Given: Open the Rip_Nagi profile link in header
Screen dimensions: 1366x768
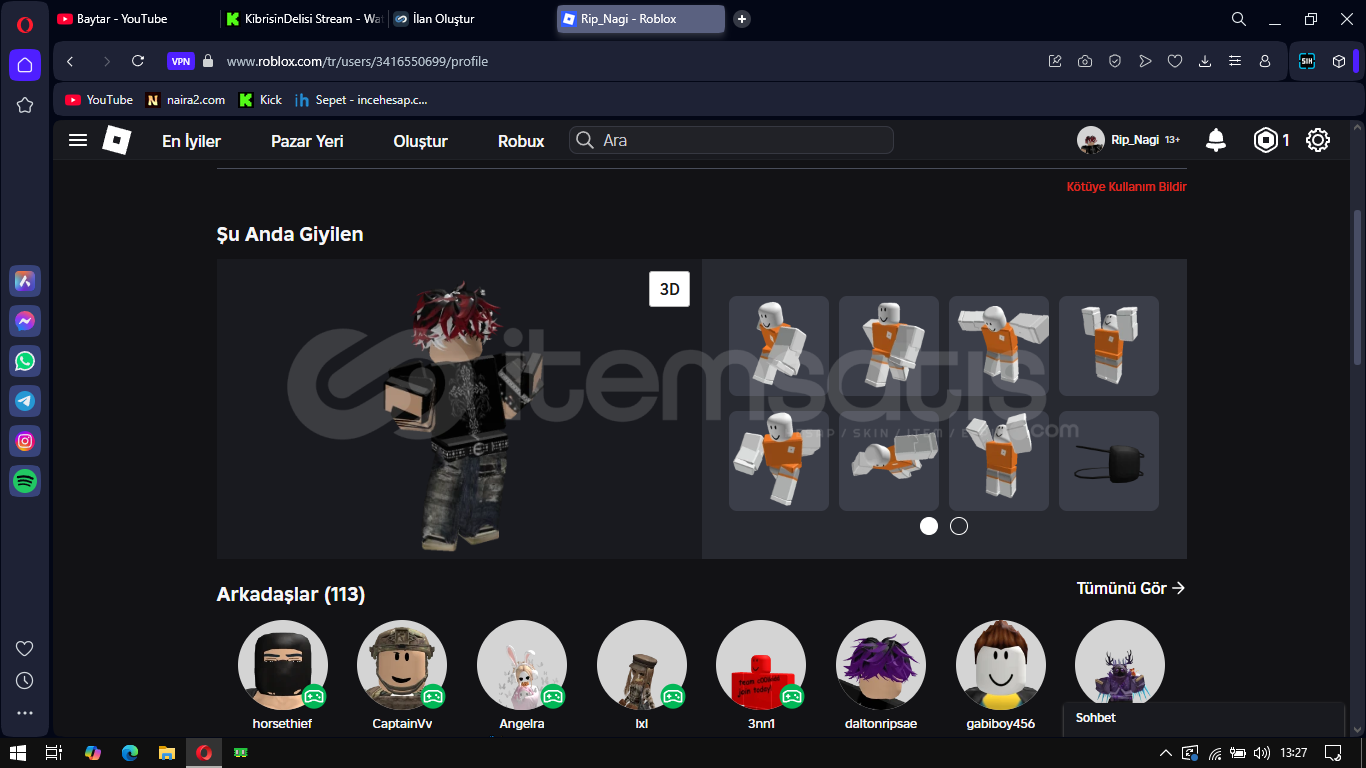Looking at the screenshot, I should 1129,140.
